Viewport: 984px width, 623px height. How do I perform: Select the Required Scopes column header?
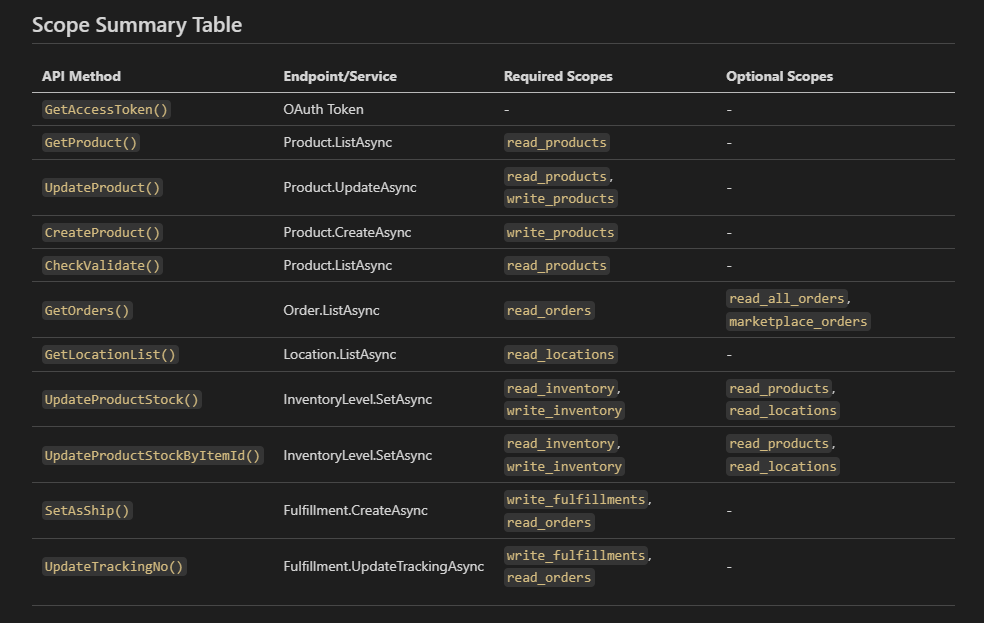click(x=558, y=76)
